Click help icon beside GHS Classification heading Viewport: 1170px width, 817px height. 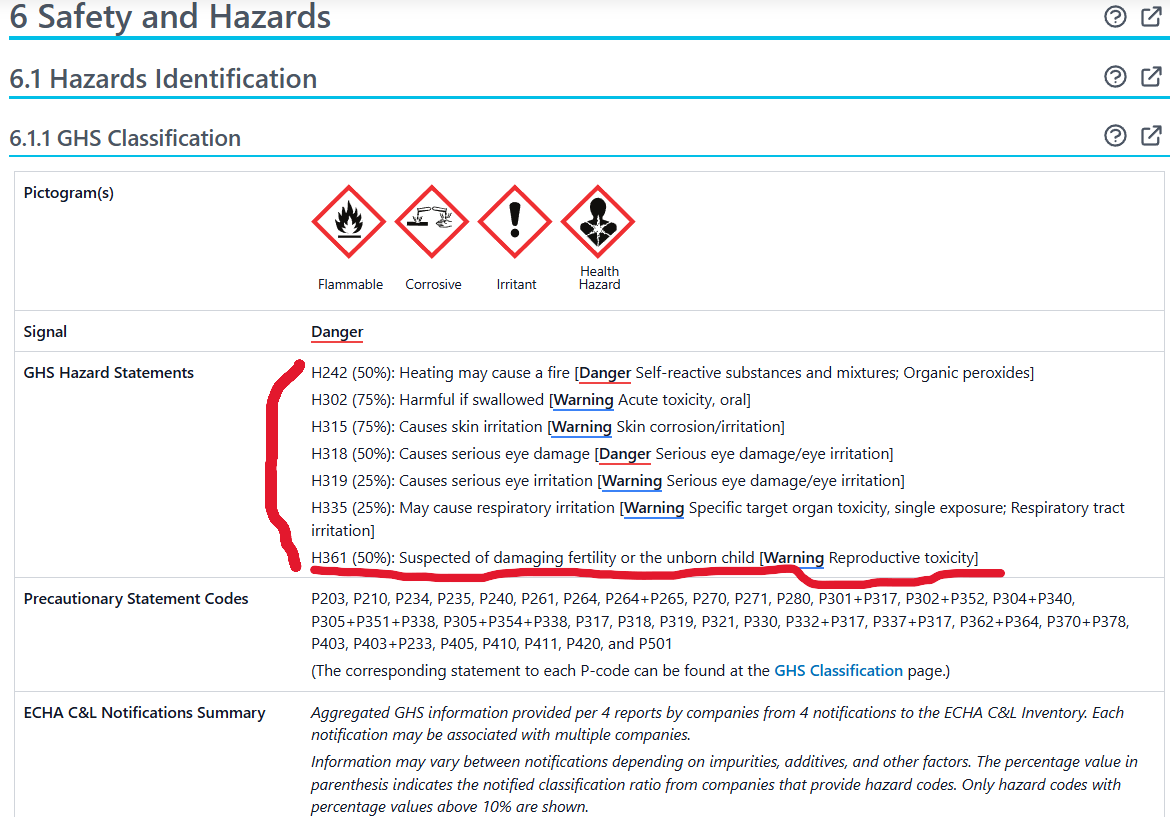tap(1115, 136)
